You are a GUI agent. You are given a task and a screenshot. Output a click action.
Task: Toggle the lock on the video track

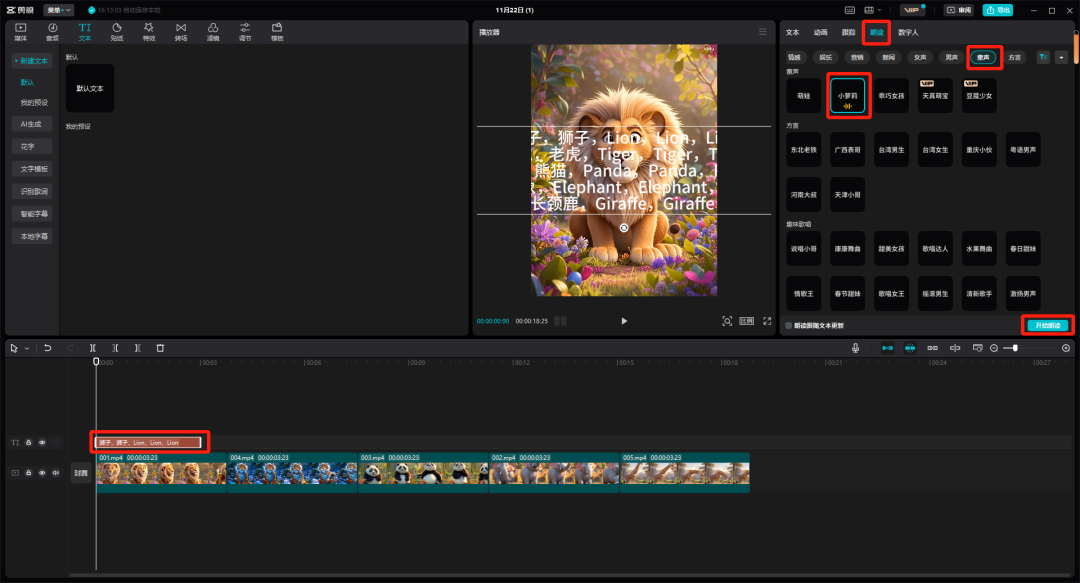[29, 473]
